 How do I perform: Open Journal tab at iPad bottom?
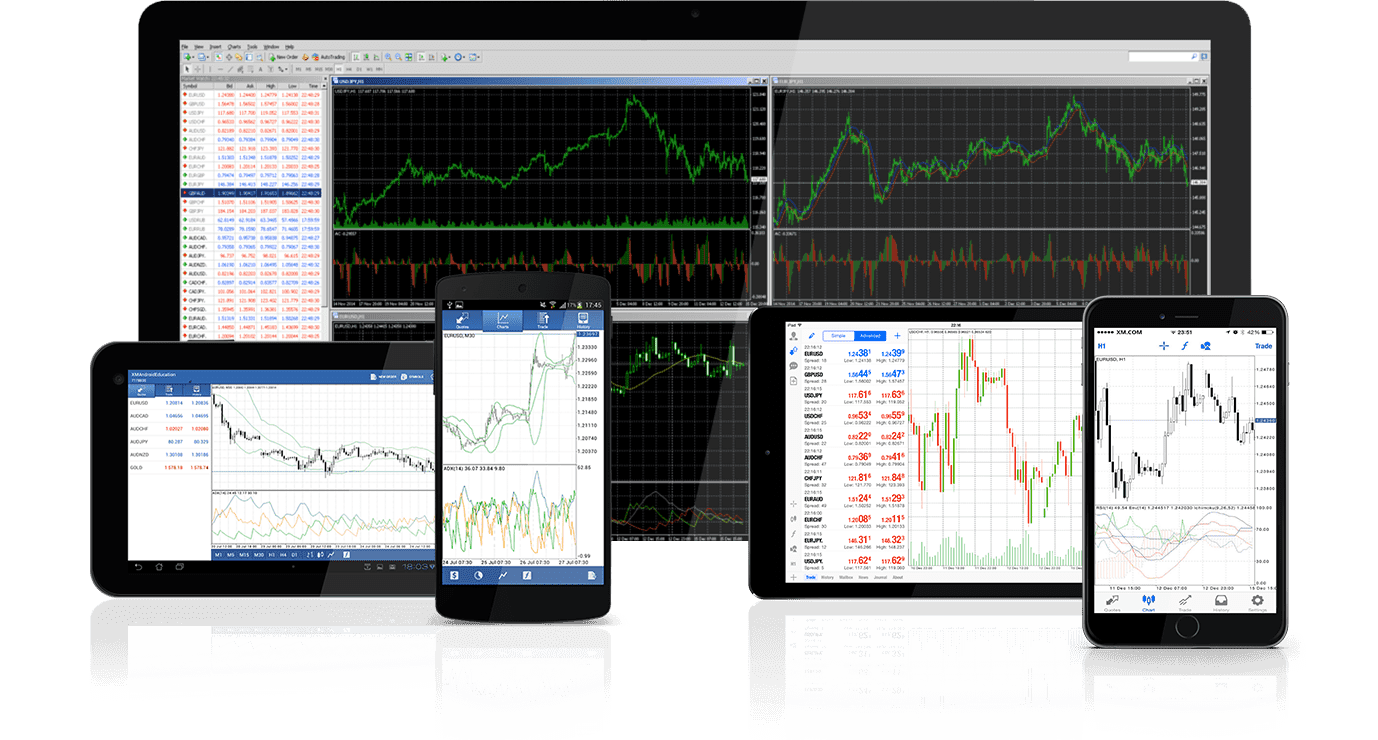coord(880,577)
